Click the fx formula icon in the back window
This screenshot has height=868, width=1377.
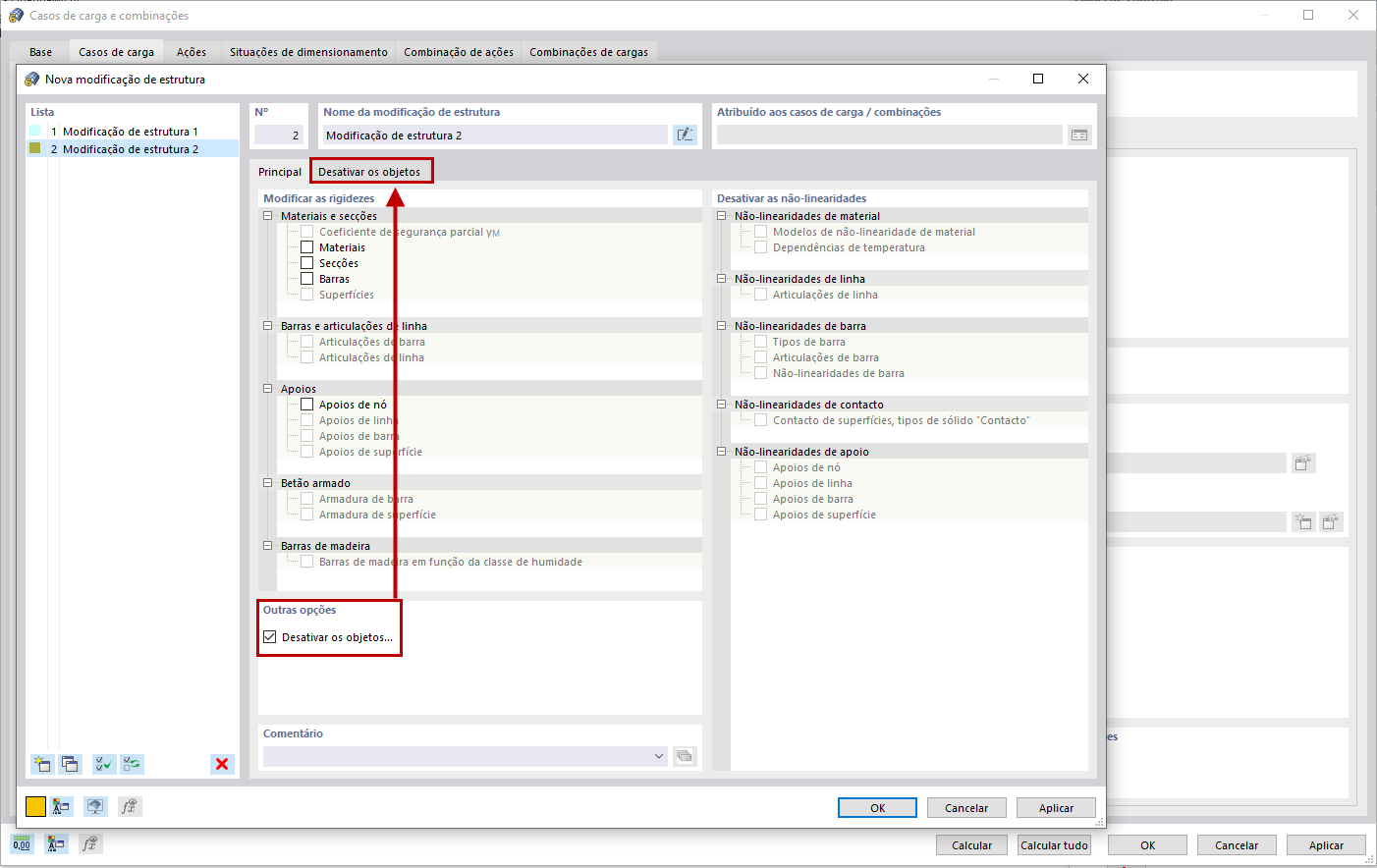pos(90,844)
